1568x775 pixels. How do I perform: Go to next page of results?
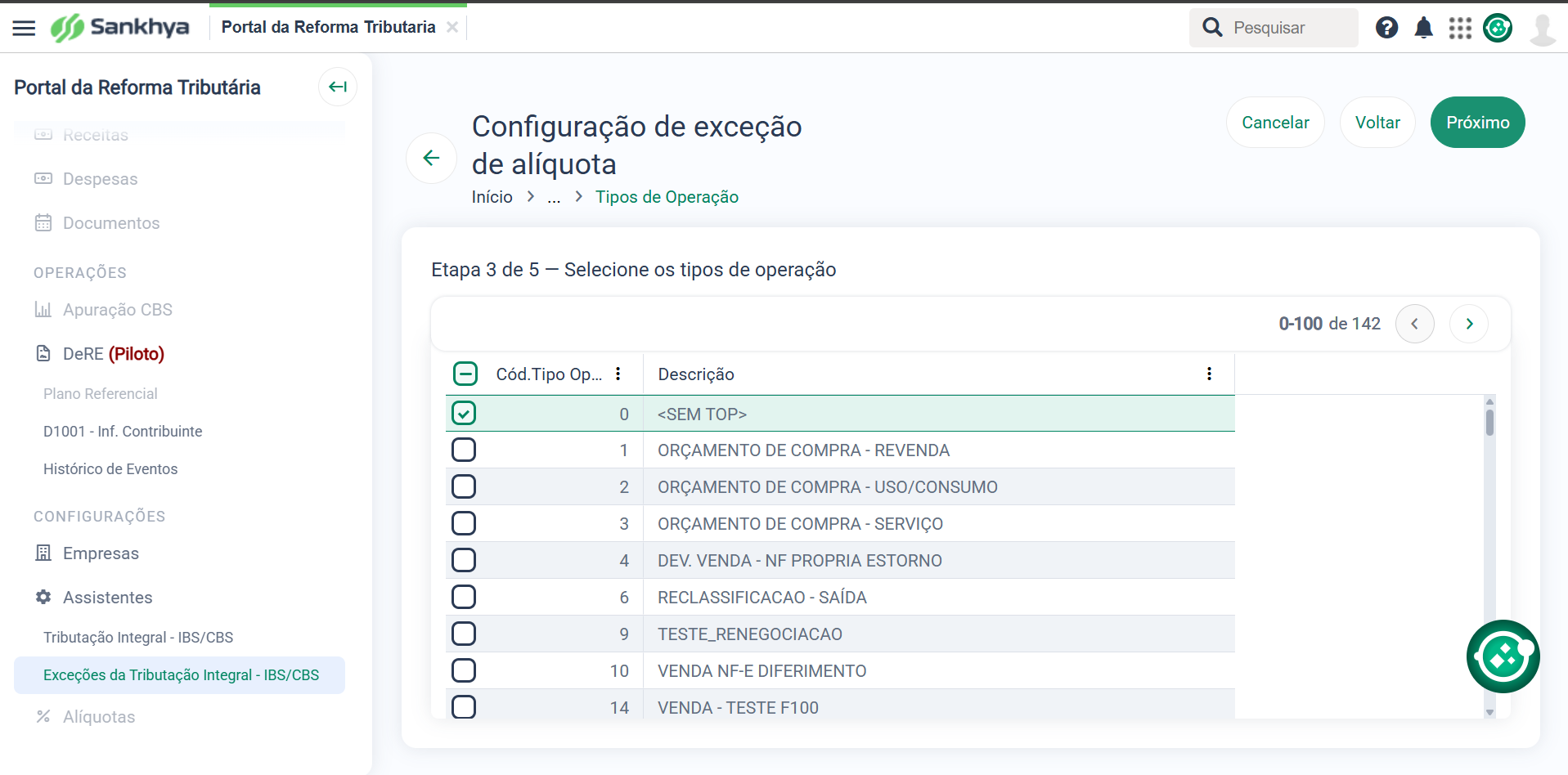tap(1468, 324)
